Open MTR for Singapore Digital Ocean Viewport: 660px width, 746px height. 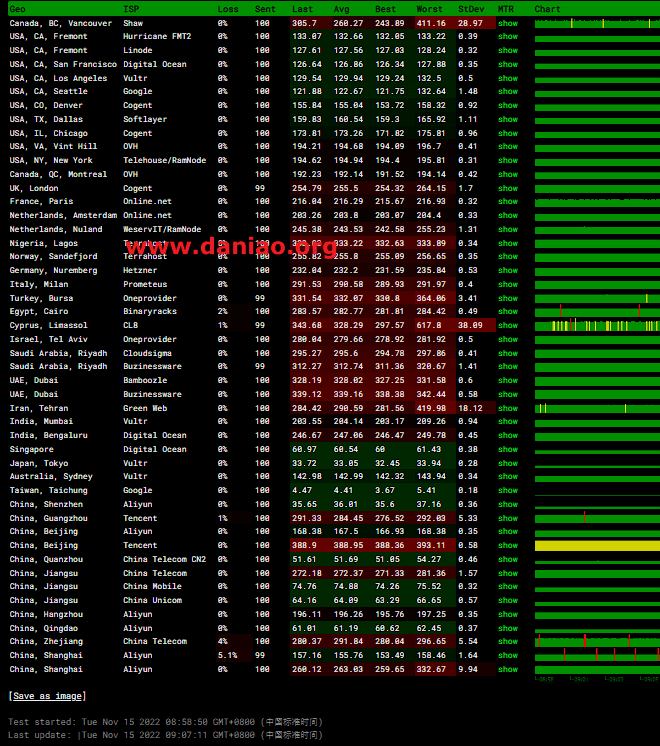tap(508, 449)
